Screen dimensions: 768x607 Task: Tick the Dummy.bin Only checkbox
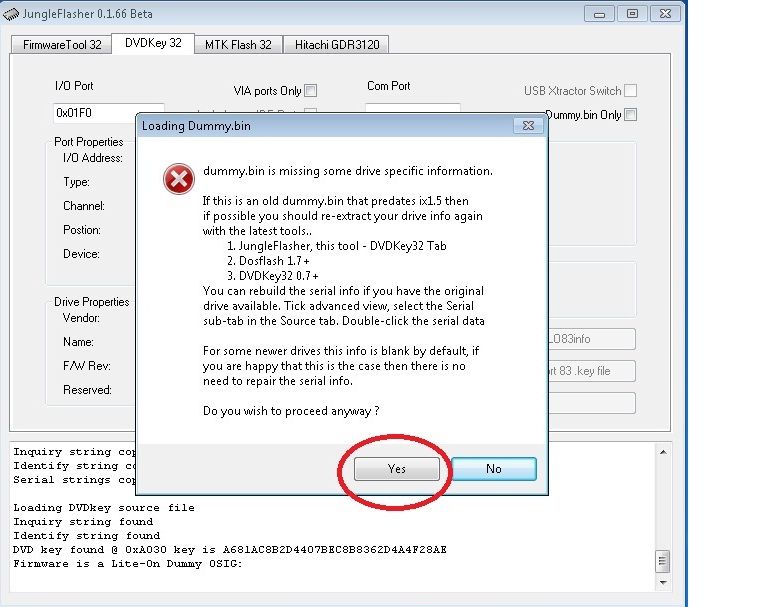[630, 115]
